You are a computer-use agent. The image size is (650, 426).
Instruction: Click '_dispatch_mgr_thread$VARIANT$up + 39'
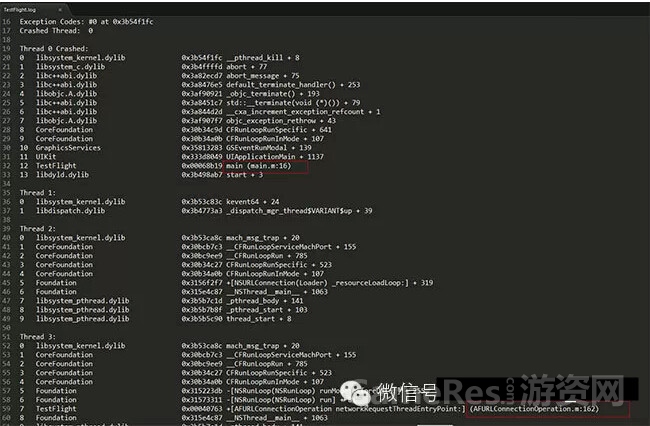point(299,211)
